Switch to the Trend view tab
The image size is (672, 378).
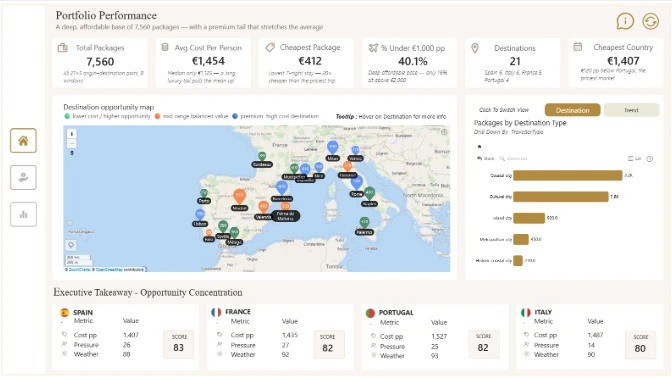click(631, 110)
